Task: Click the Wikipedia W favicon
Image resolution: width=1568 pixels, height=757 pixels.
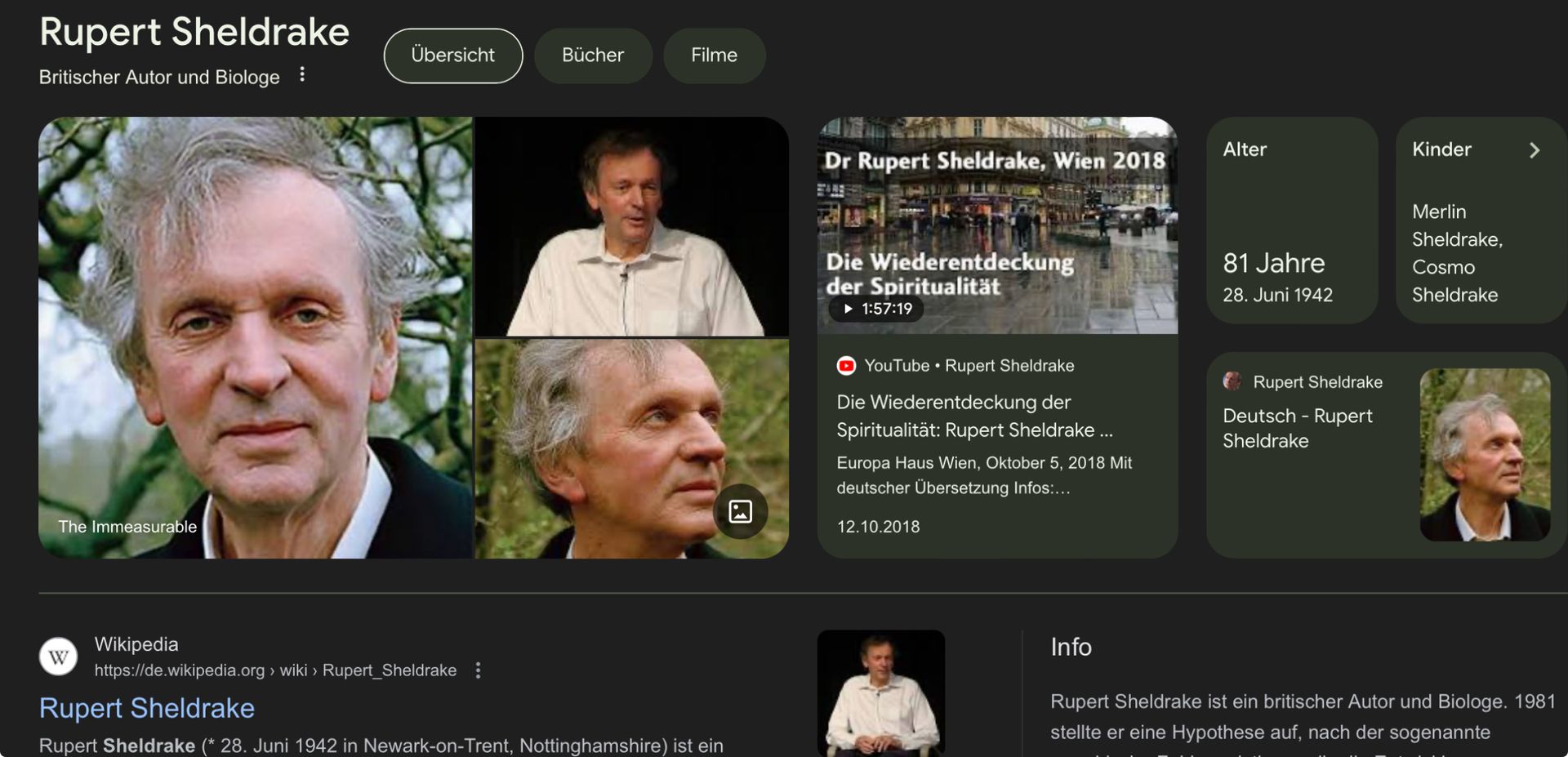Action: (x=59, y=657)
